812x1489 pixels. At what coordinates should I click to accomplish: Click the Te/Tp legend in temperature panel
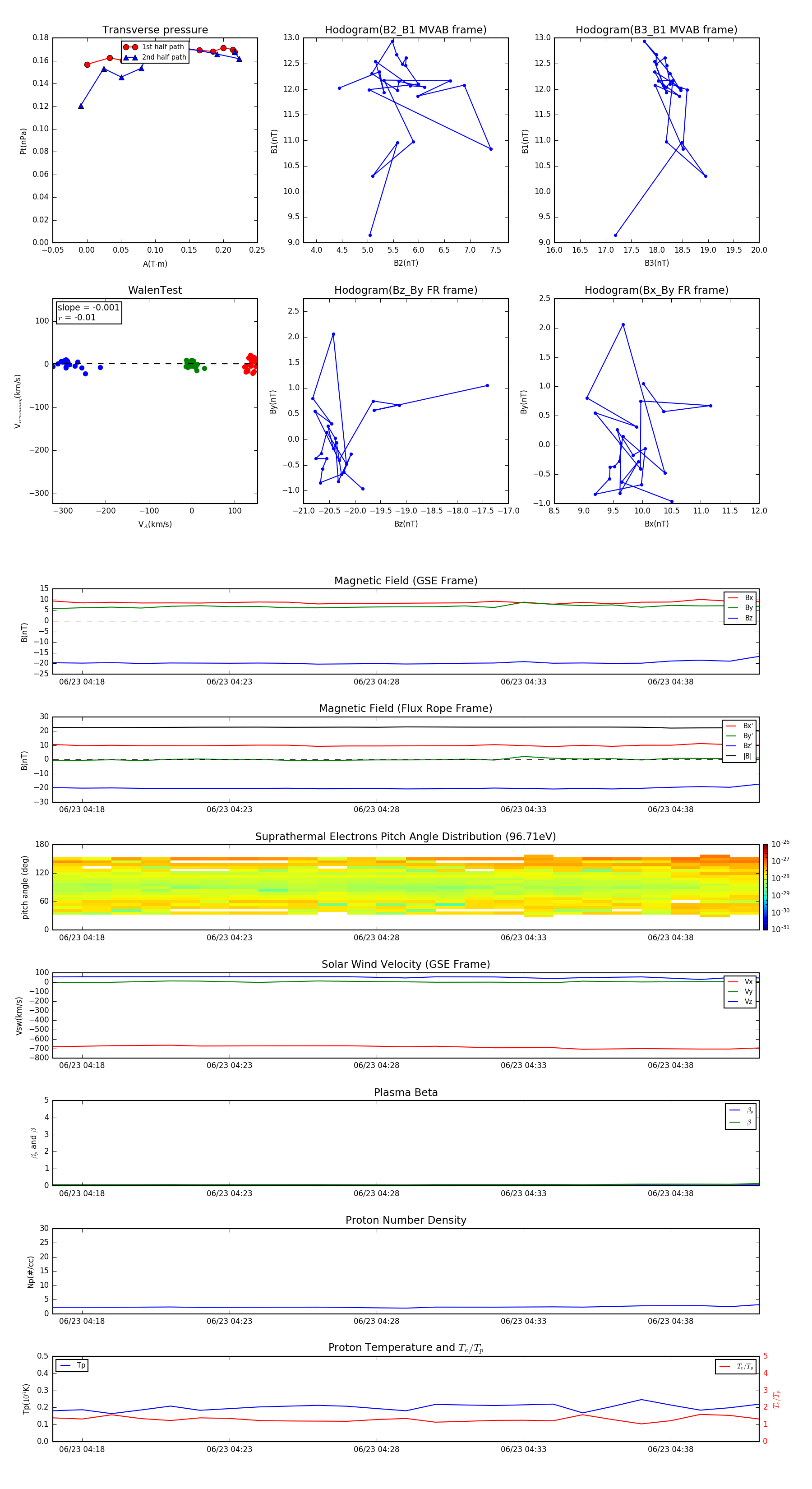click(x=736, y=1366)
